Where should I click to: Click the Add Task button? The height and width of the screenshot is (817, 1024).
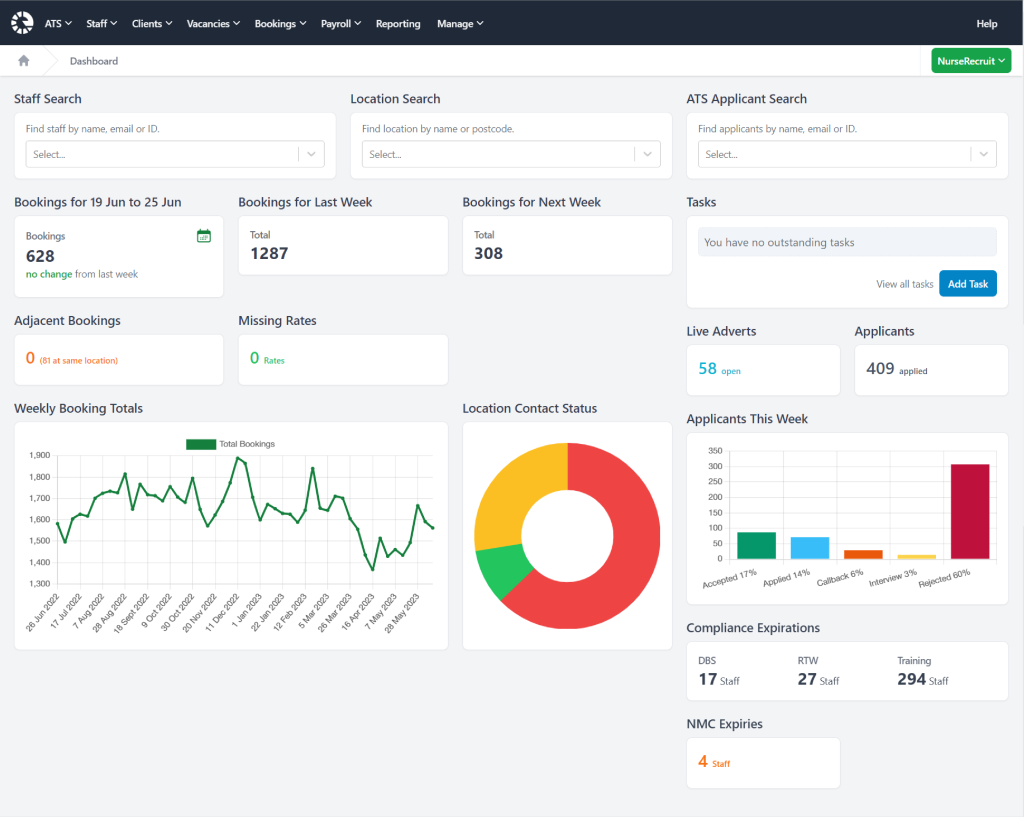(967, 283)
